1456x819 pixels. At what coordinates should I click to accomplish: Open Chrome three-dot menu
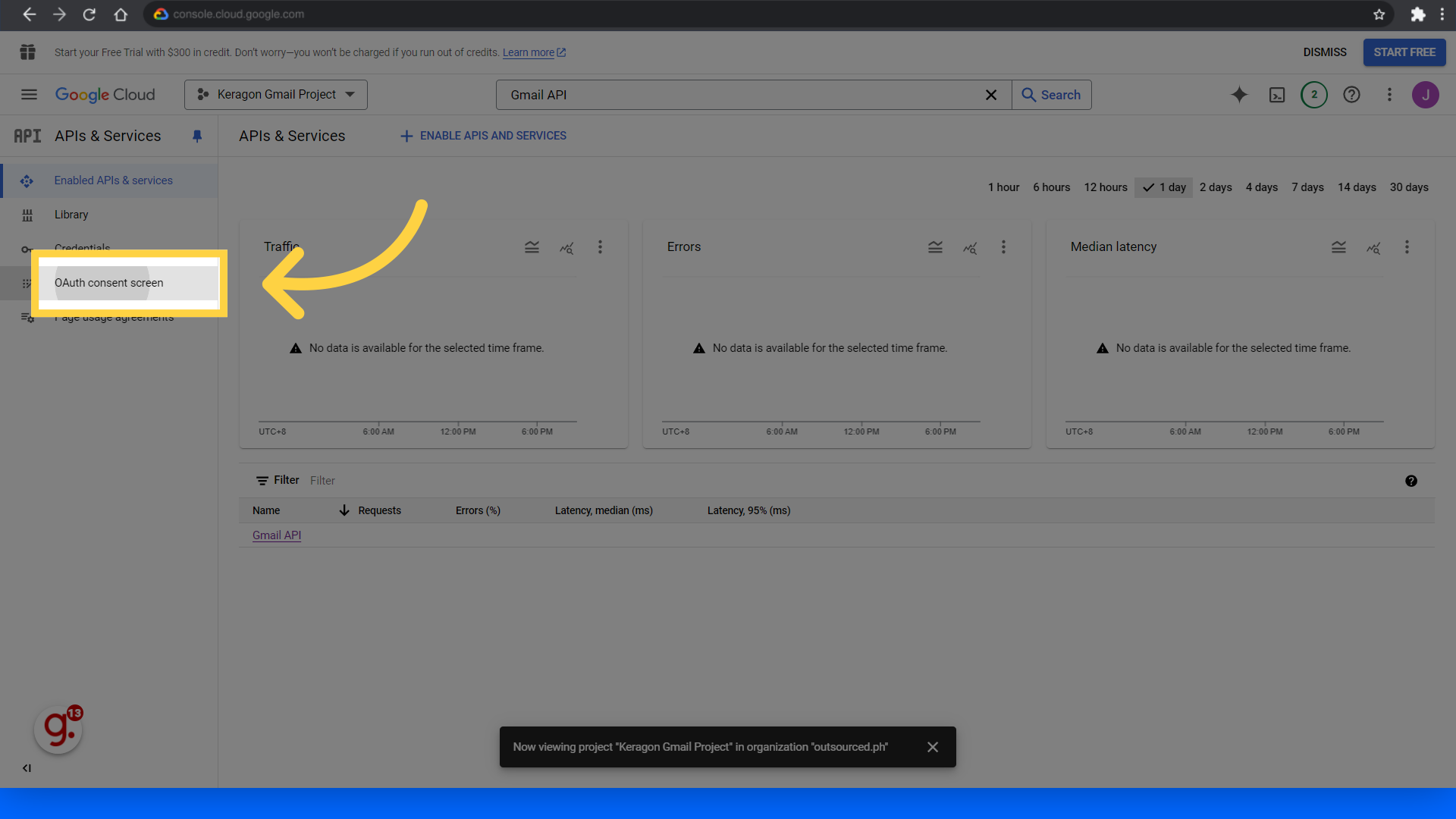[x=1442, y=14]
